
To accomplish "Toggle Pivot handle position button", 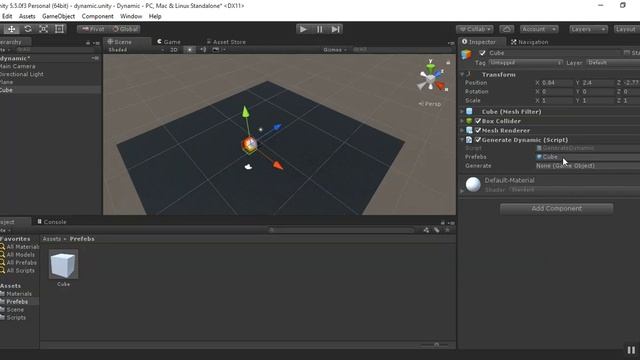I will [93, 29].
